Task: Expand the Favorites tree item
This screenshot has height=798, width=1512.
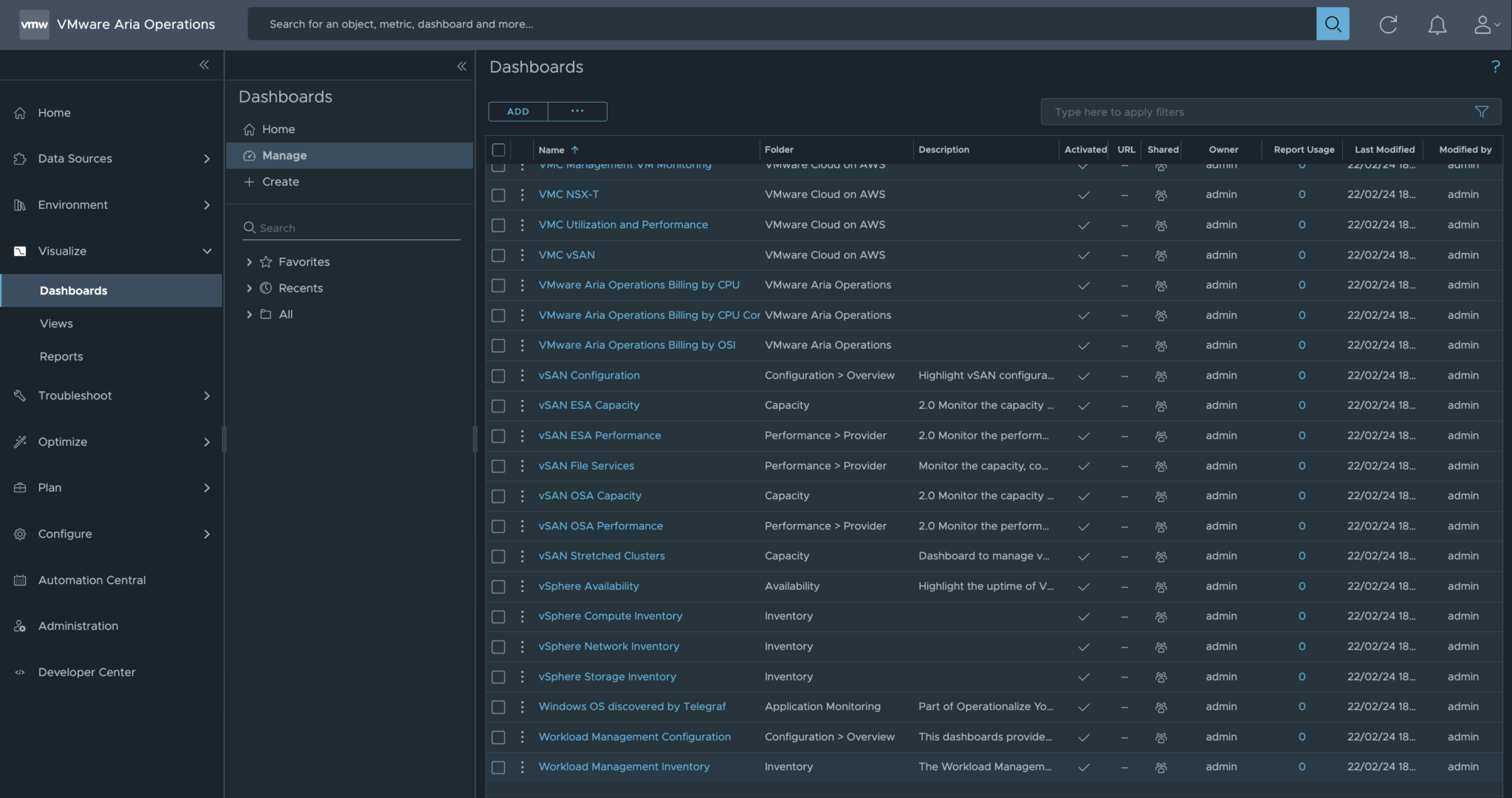Action: [x=249, y=261]
